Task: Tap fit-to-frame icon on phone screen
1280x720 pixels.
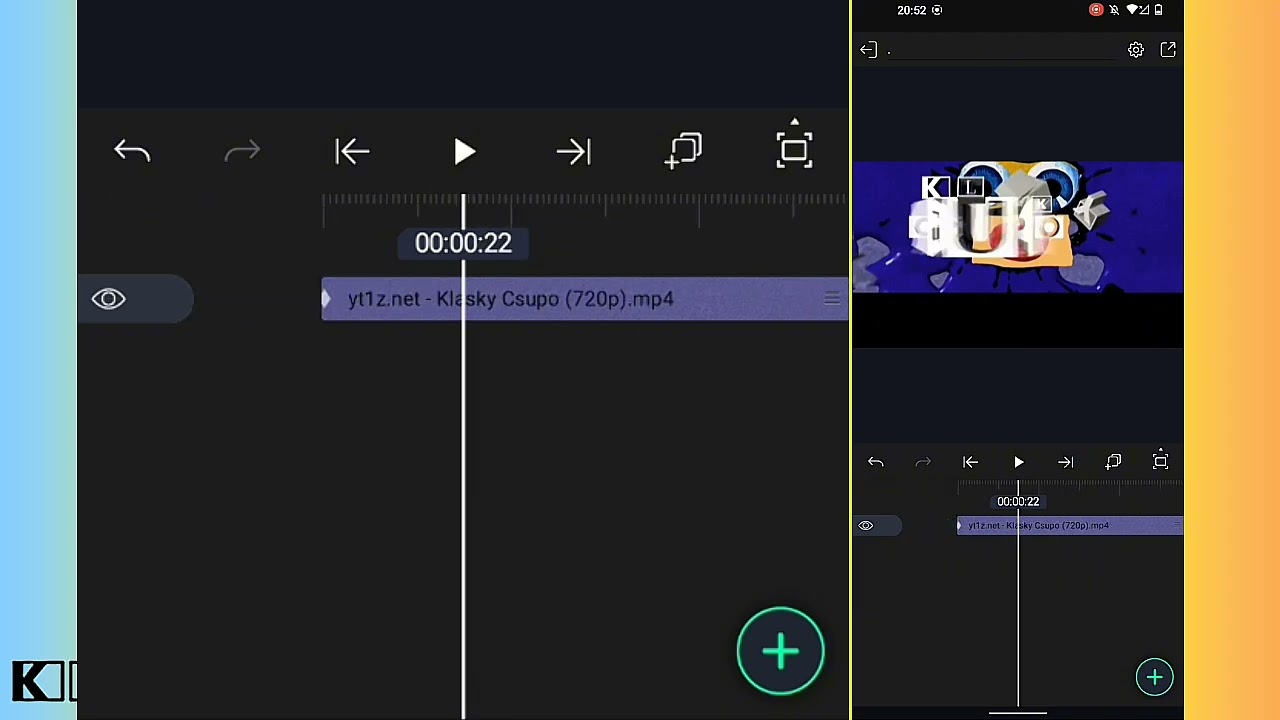Action: 1161,460
